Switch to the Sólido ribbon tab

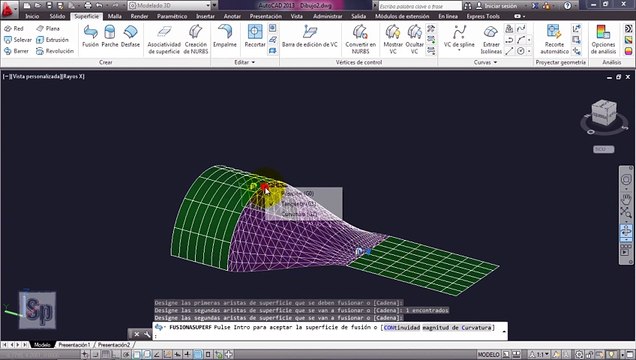[x=57, y=16]
